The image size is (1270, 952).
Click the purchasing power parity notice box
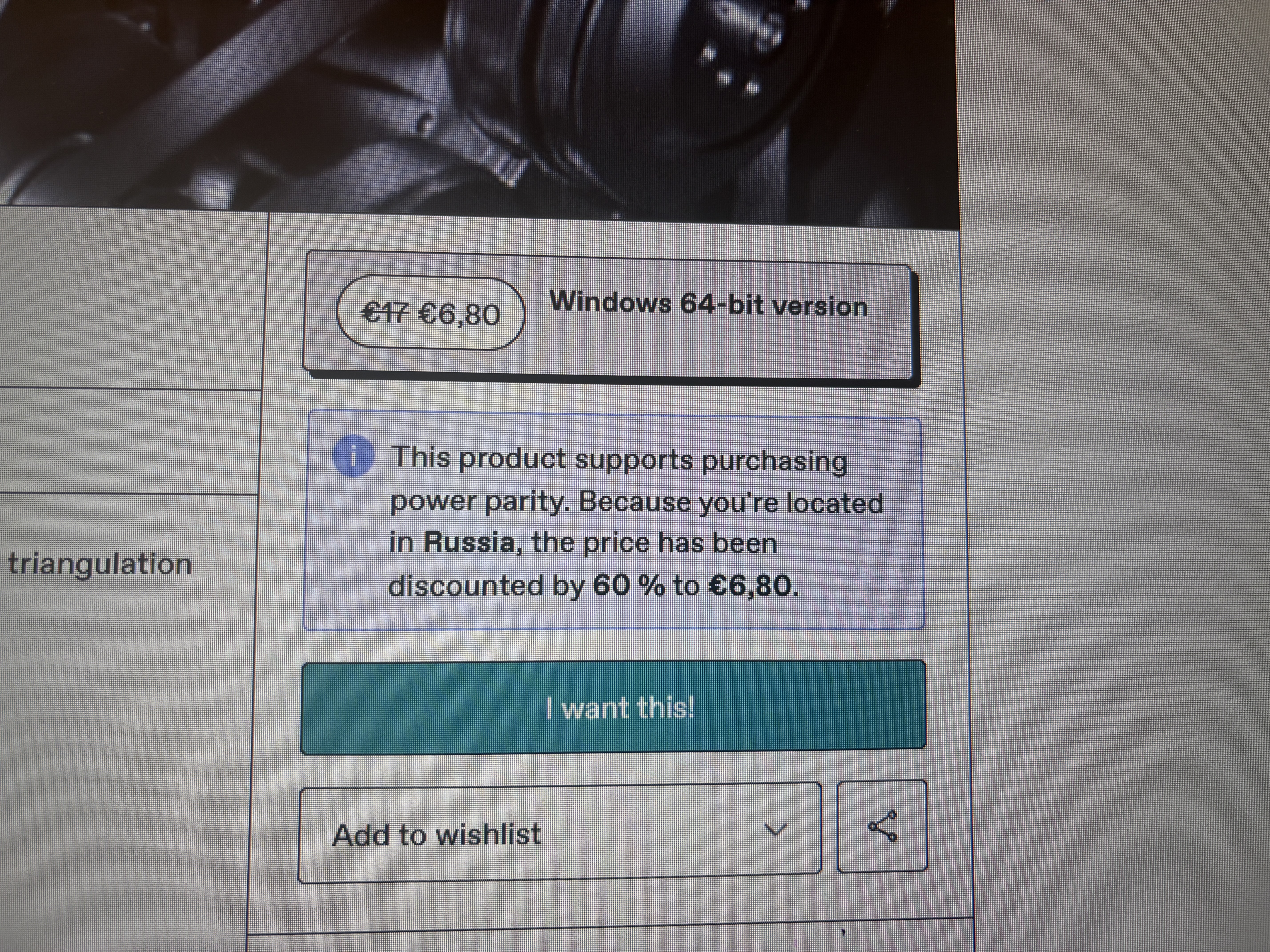tap(613, 520)
